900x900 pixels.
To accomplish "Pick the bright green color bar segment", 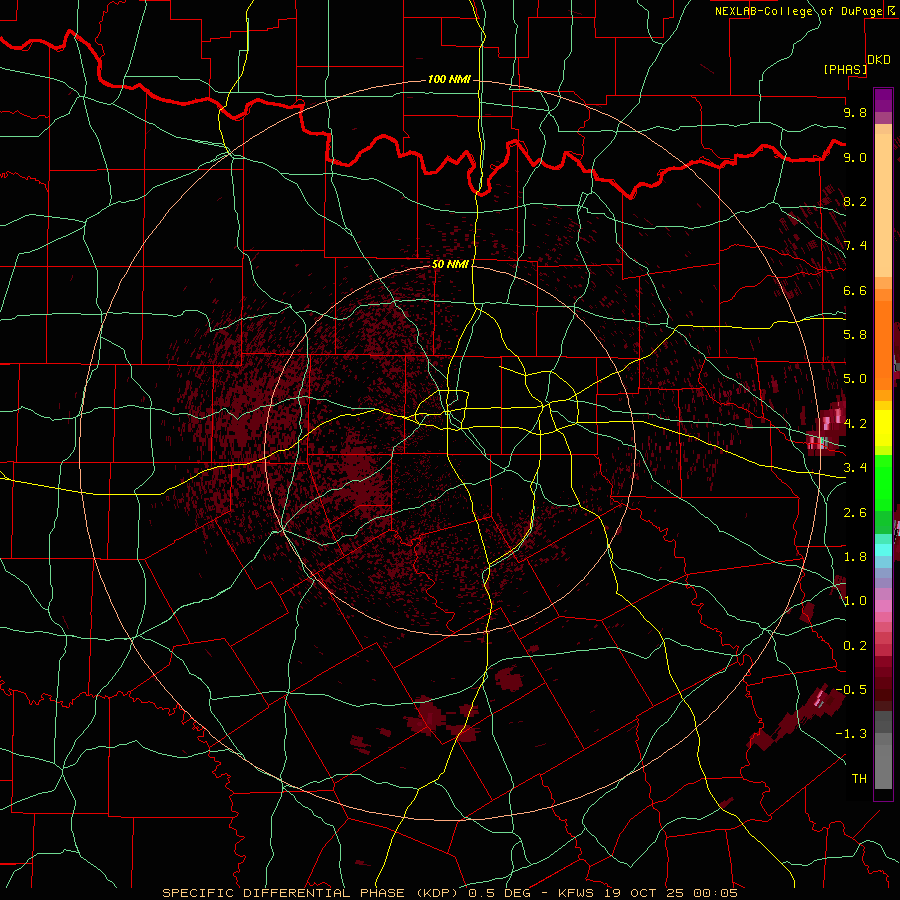I will 883,483.
